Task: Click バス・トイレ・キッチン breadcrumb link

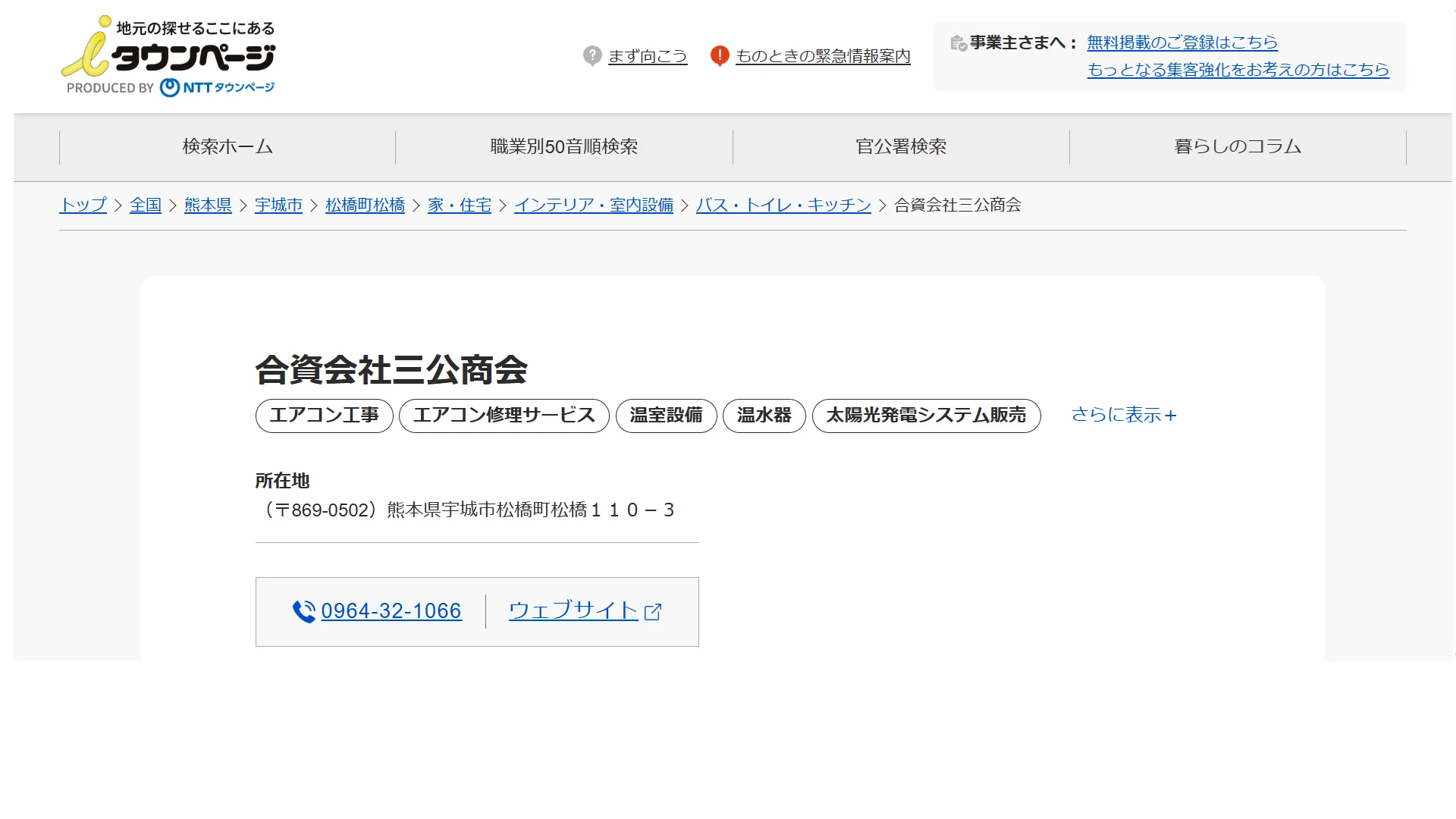Action: pos(783,206)
